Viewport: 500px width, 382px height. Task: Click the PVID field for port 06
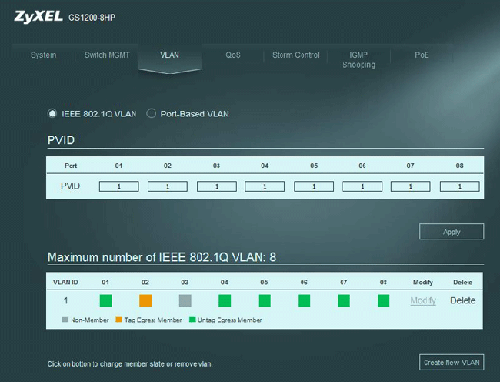(362, 186)
